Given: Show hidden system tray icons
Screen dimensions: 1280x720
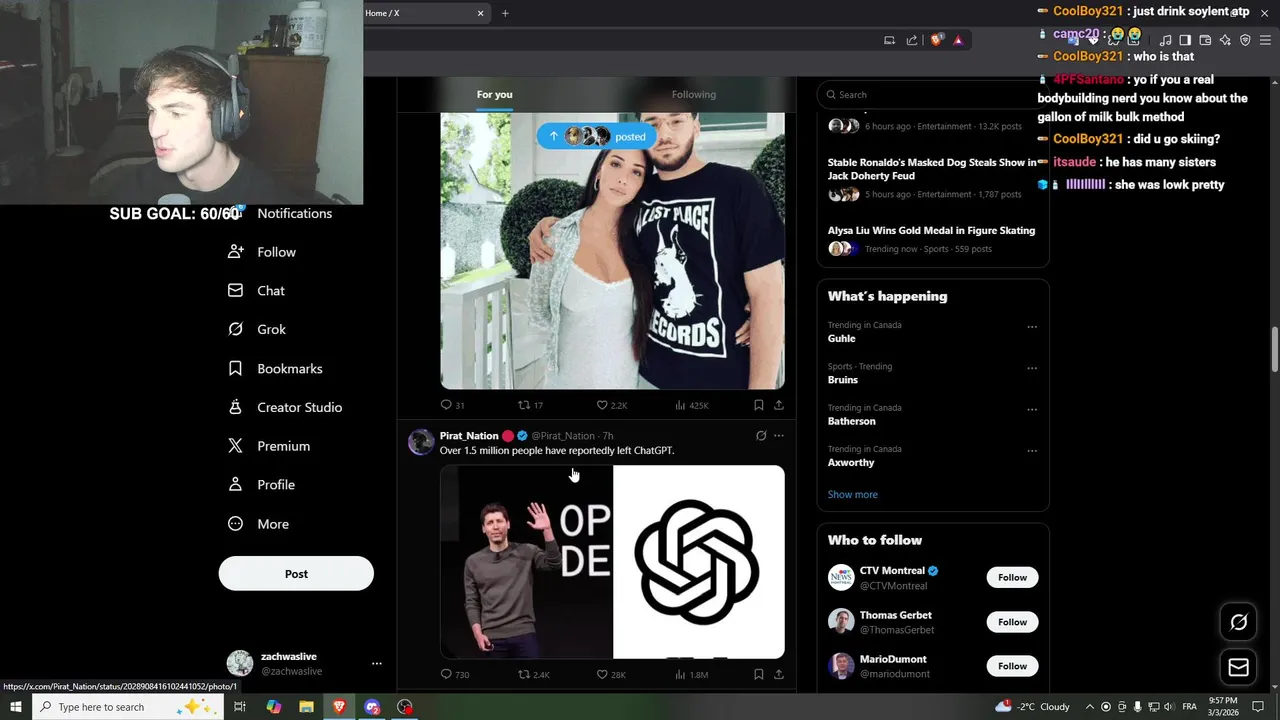Looking at the screenshot, I should tap(1090, 707).
